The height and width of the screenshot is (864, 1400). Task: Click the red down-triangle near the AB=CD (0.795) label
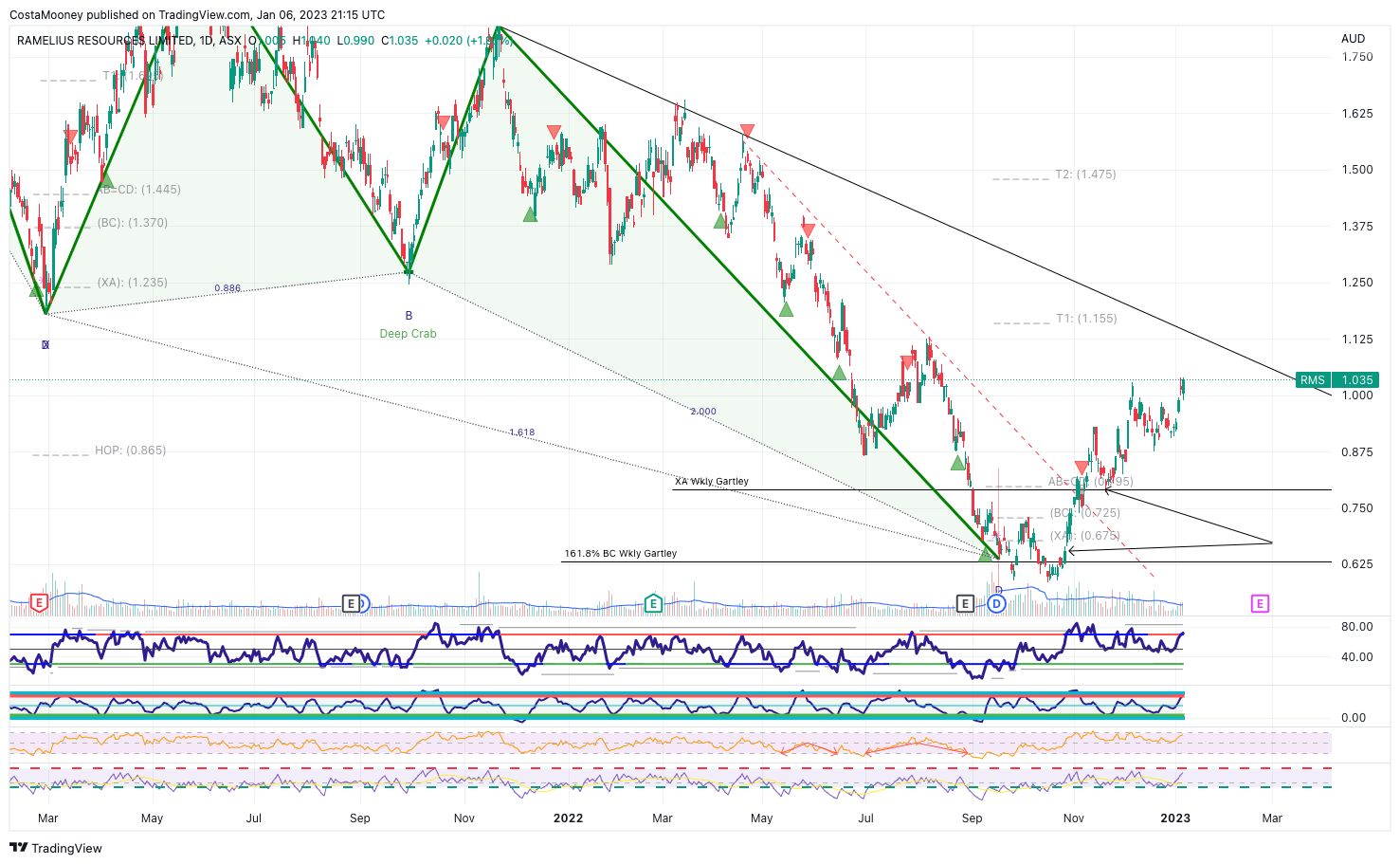coord(1082,468)
